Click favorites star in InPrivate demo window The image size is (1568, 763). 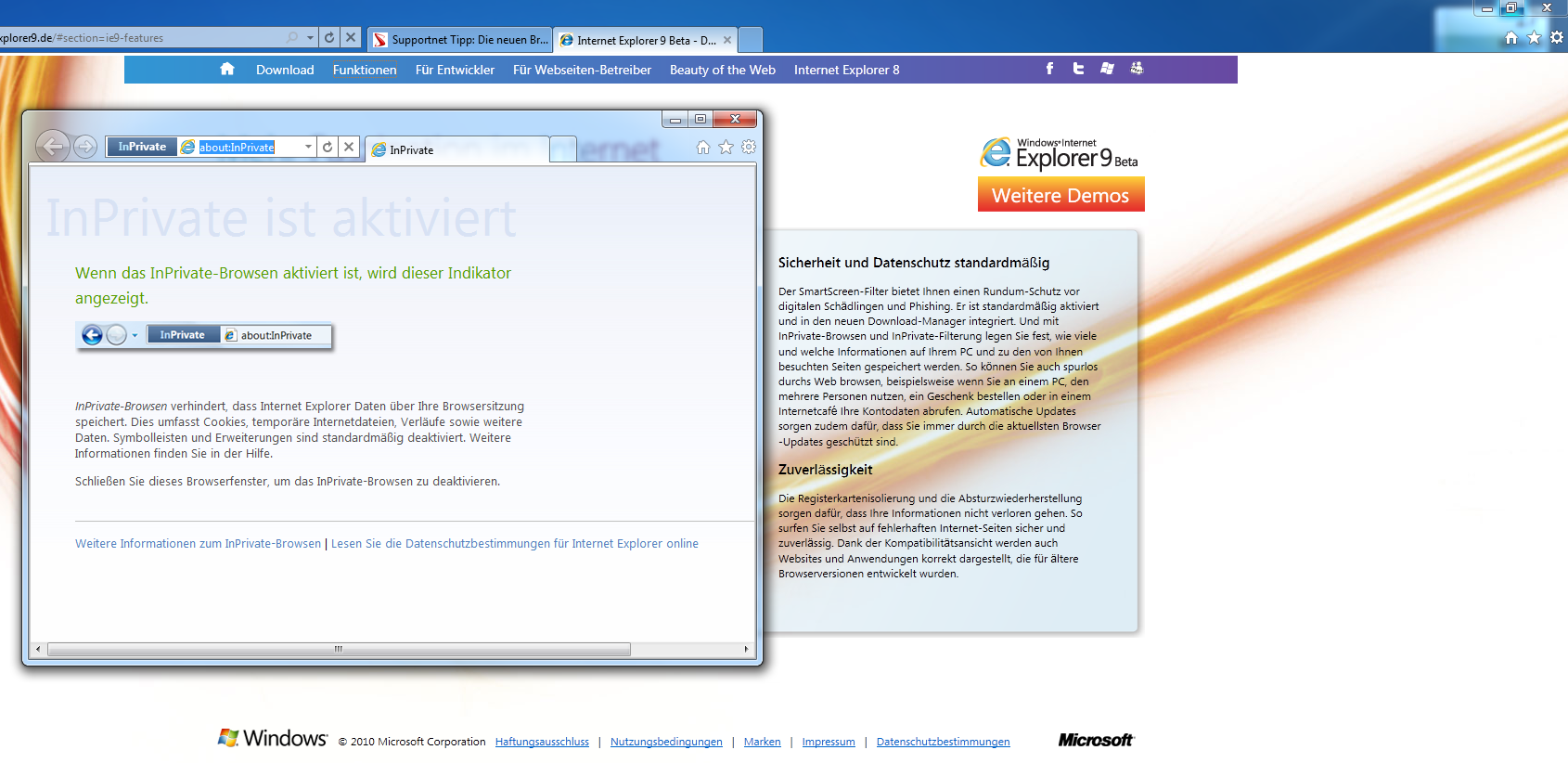click(726, 147)
